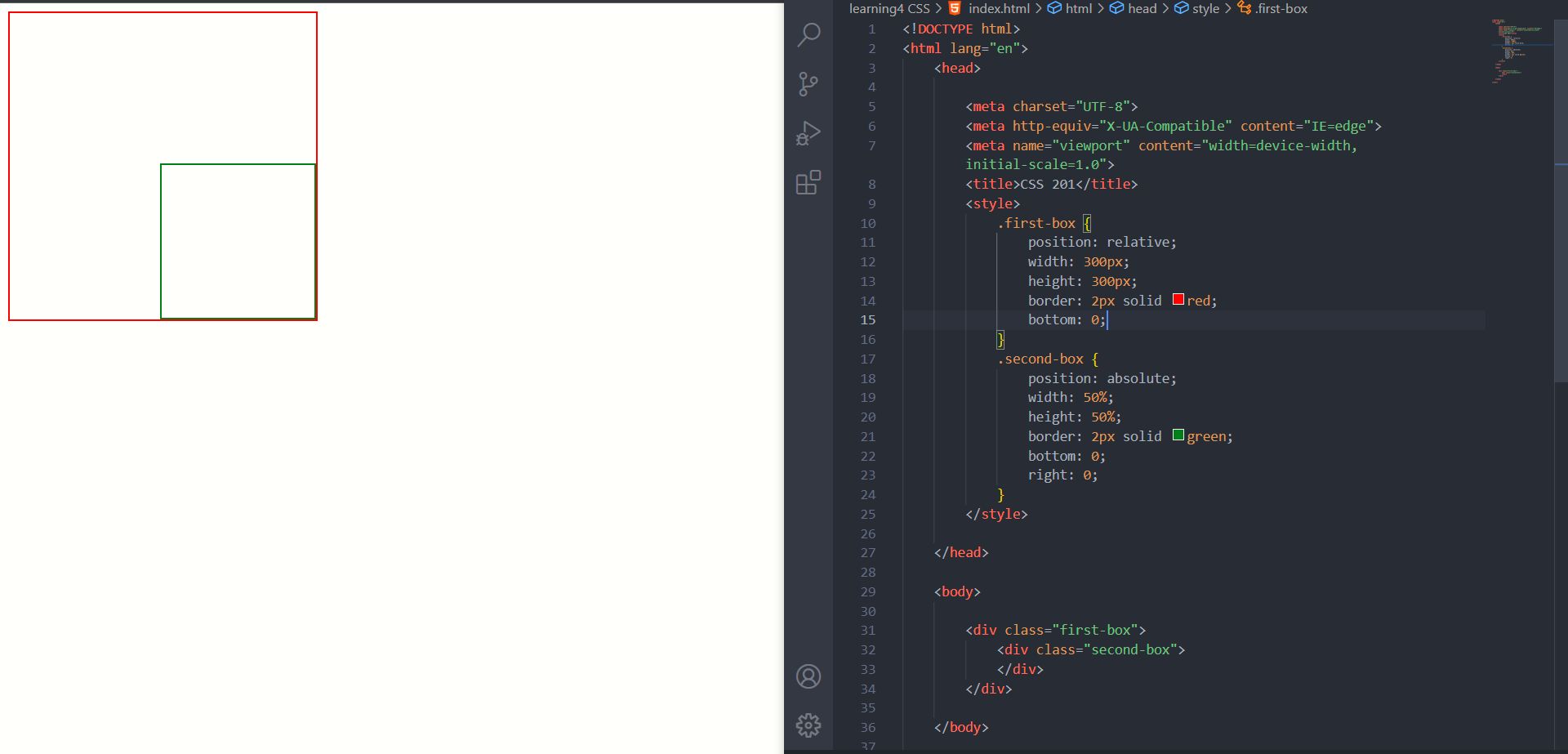Click the closing '</head>' tag
Image resolution: width=1568 pixels, height=754 pixels.
coord(961,553)
